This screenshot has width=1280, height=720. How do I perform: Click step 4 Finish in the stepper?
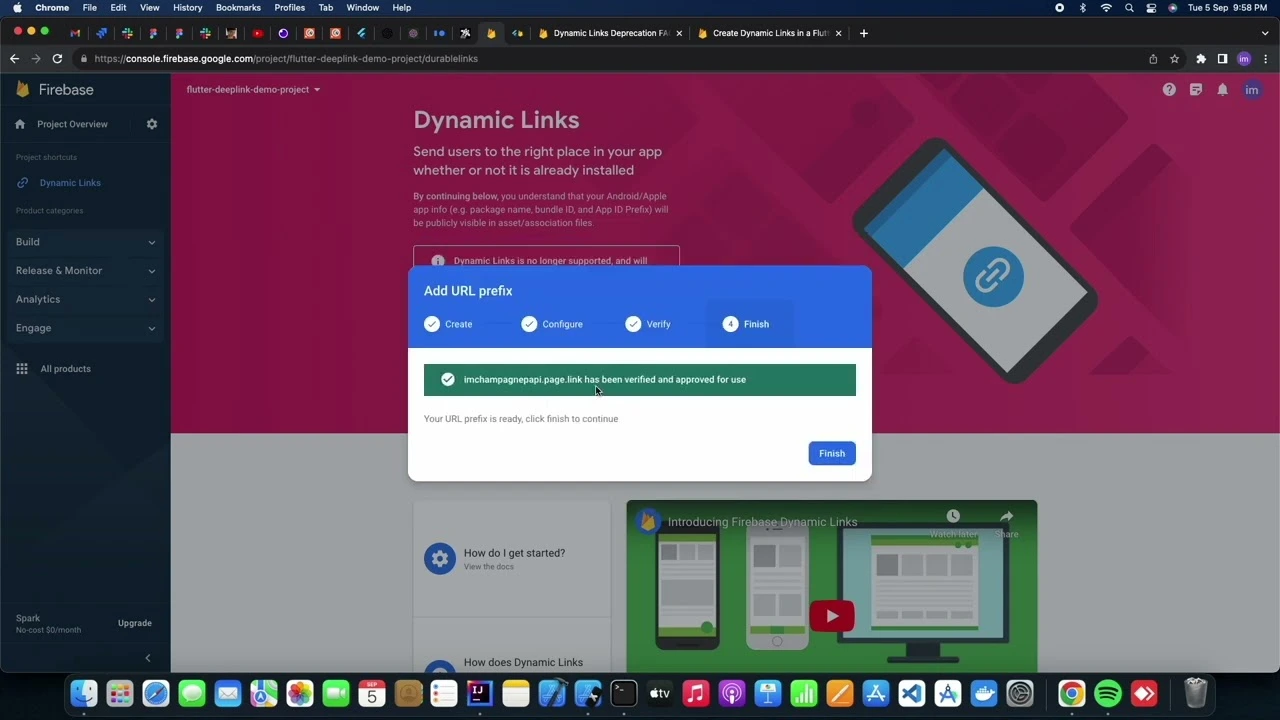746,324
